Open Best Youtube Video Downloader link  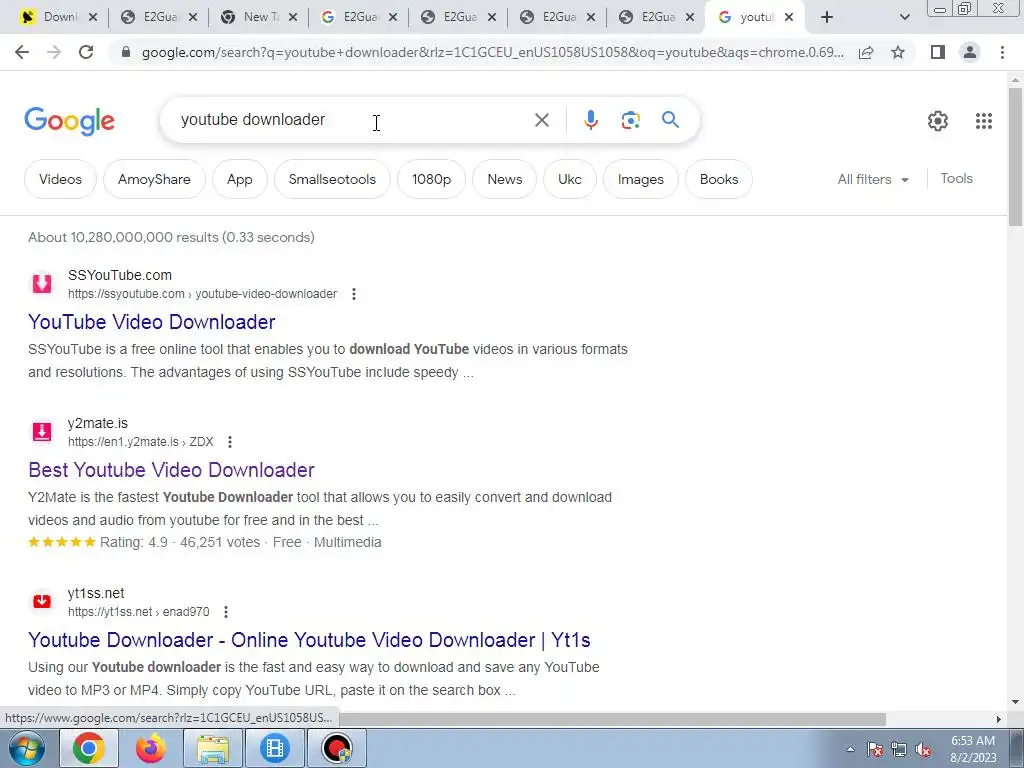(171, 470)
